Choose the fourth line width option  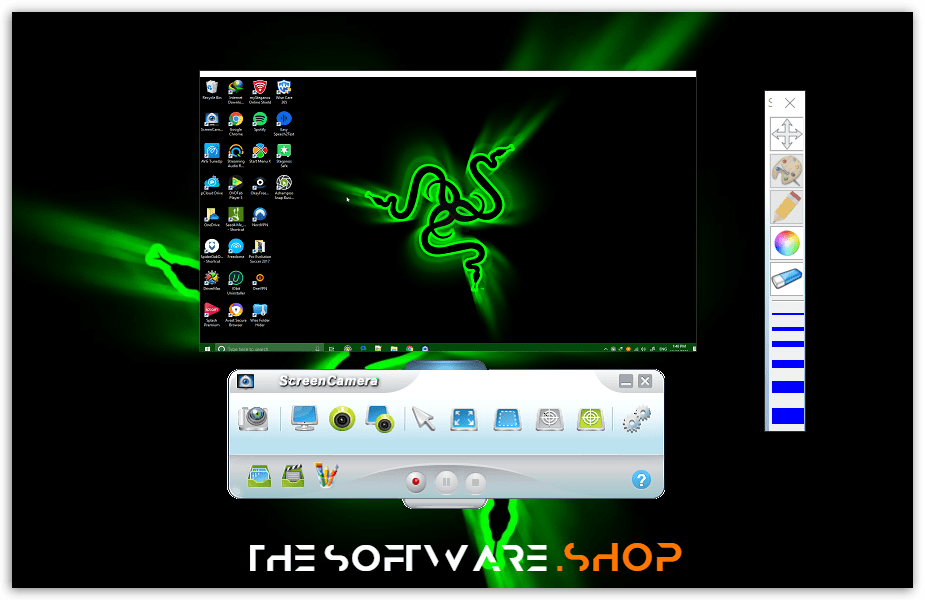click(x=788, y=364)
